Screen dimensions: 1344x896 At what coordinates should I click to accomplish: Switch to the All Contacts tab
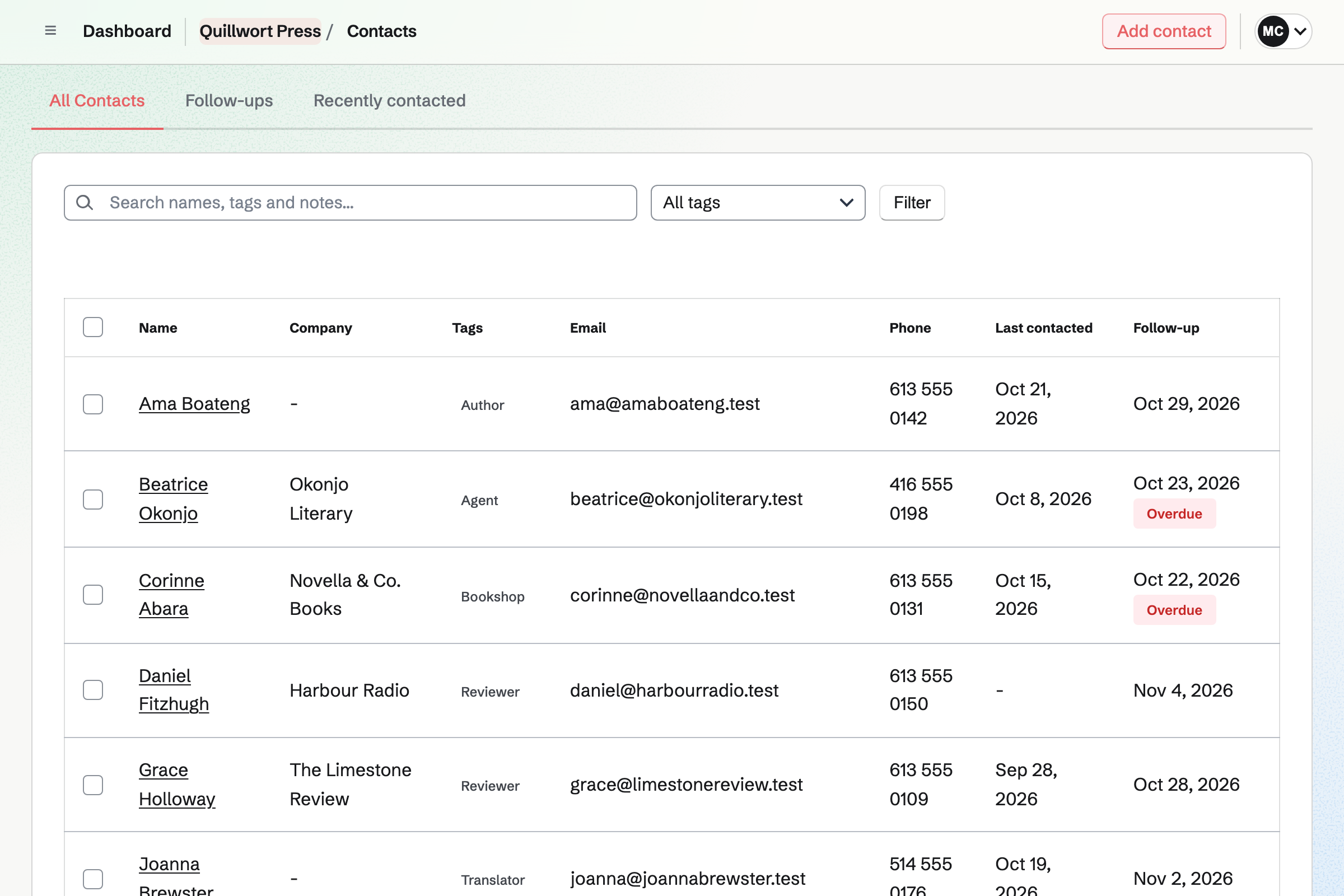click(97, 101)
